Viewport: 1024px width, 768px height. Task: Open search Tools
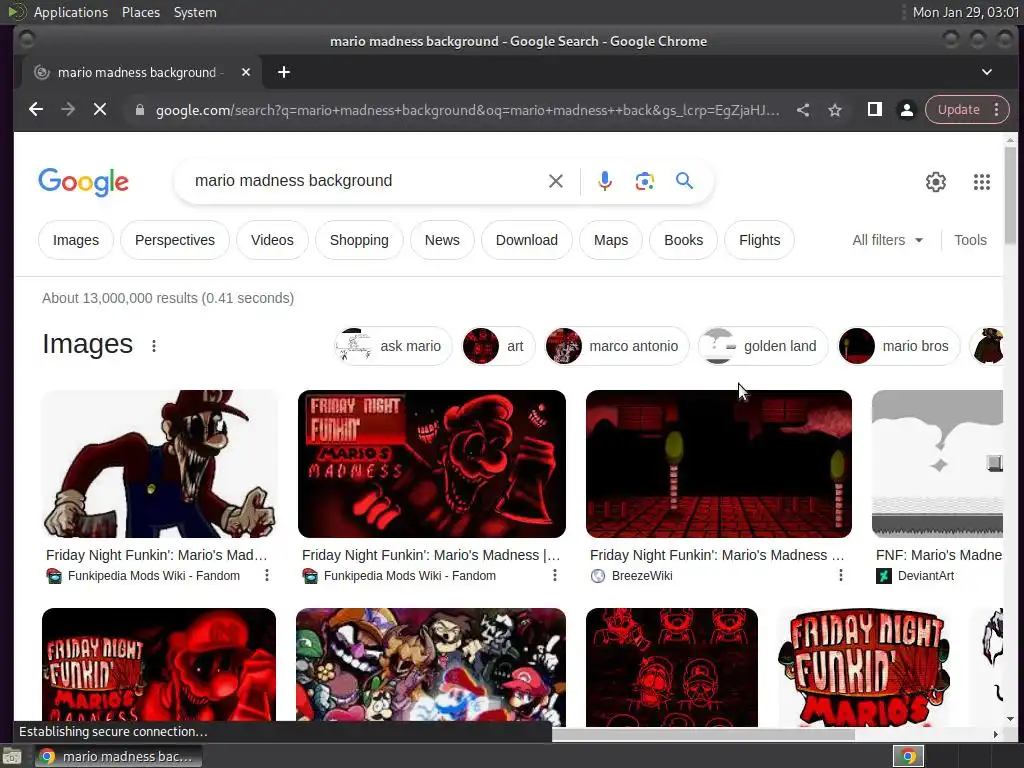click(x=970, y=240)
